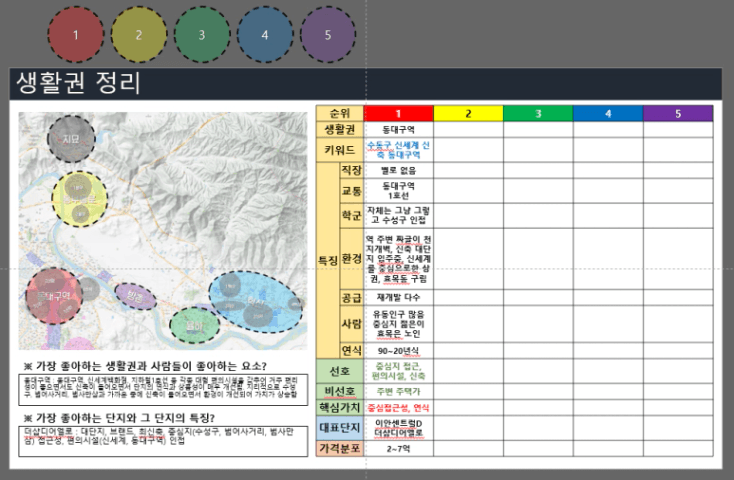
Task: Click the blue rank 4 header cell
Action: [x=608, y=113]
